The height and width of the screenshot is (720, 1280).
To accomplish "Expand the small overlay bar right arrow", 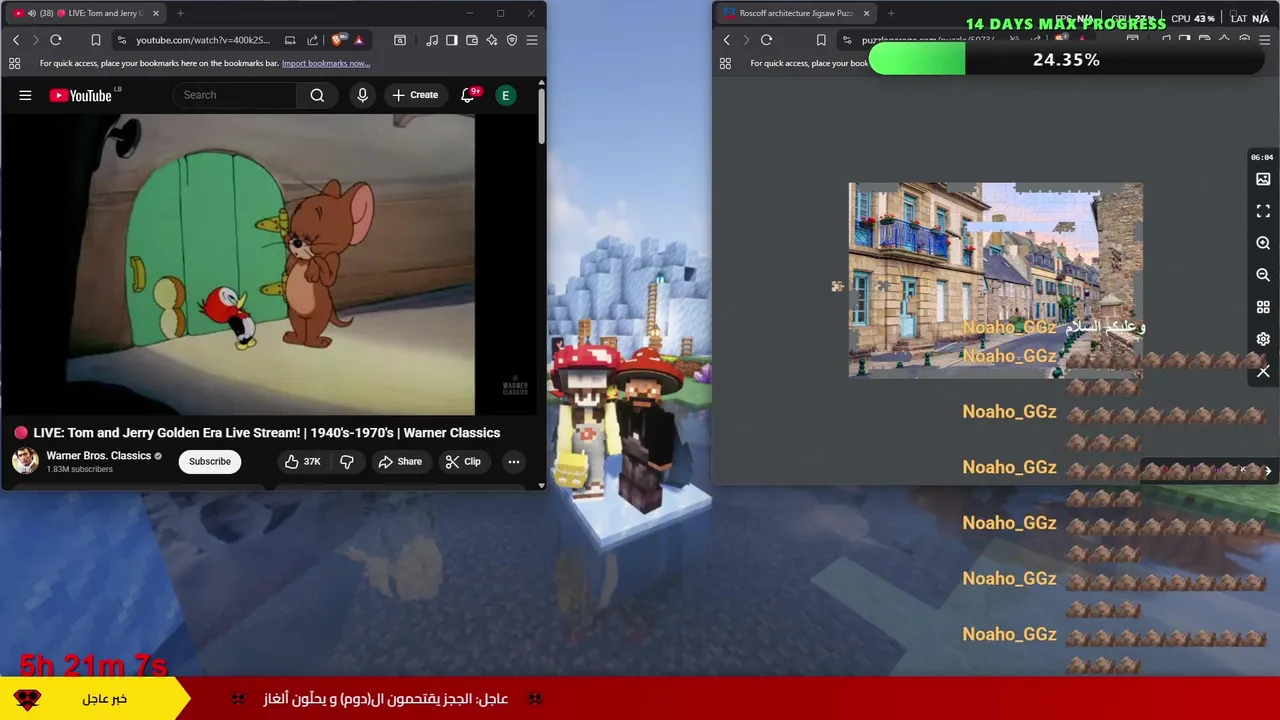I will point(1268,471).
